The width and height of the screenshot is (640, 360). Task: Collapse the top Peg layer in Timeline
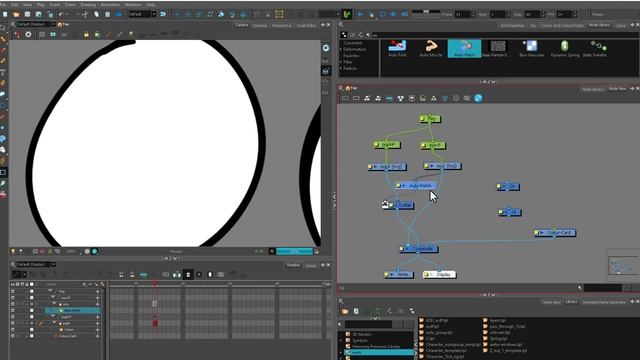click(x=51, y=291)
